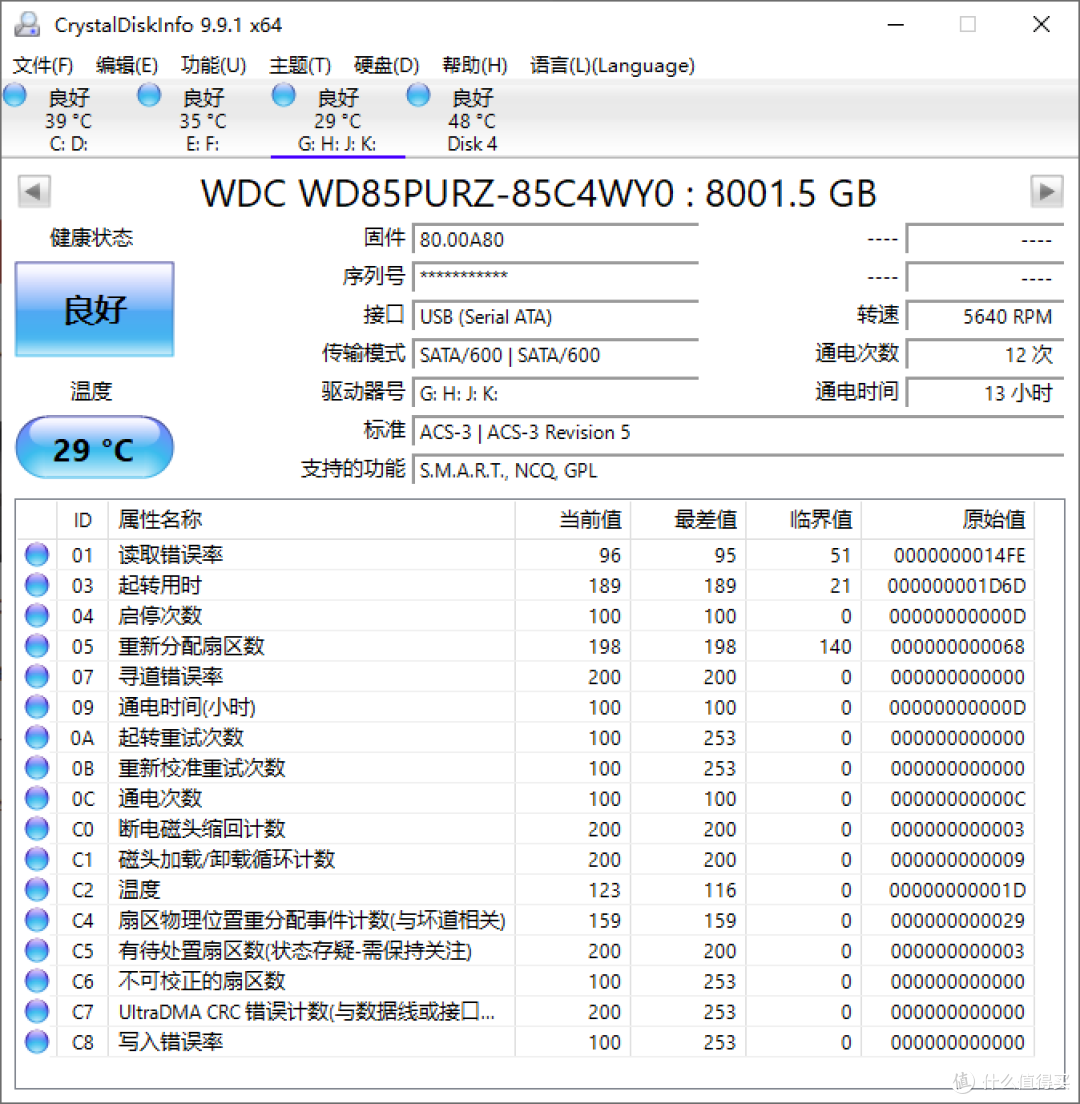Click status orb for attribute C0 断电磁头缩回计数

point(37,829)
